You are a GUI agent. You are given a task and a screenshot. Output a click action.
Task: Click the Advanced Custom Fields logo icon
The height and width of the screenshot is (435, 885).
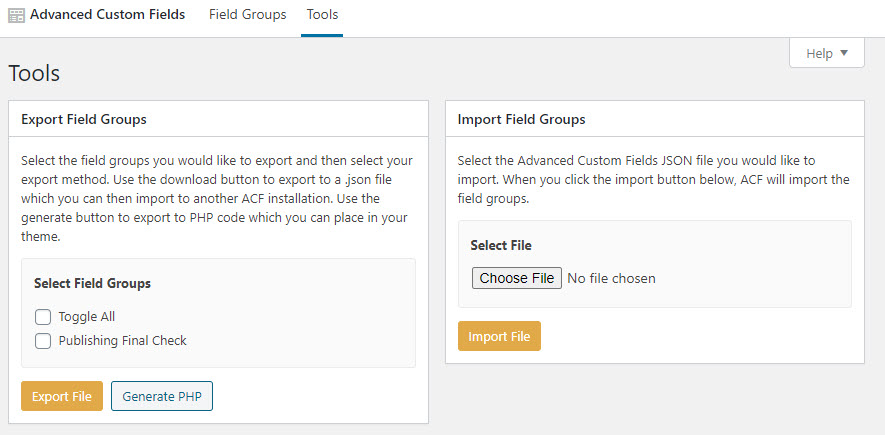[16, 16]
